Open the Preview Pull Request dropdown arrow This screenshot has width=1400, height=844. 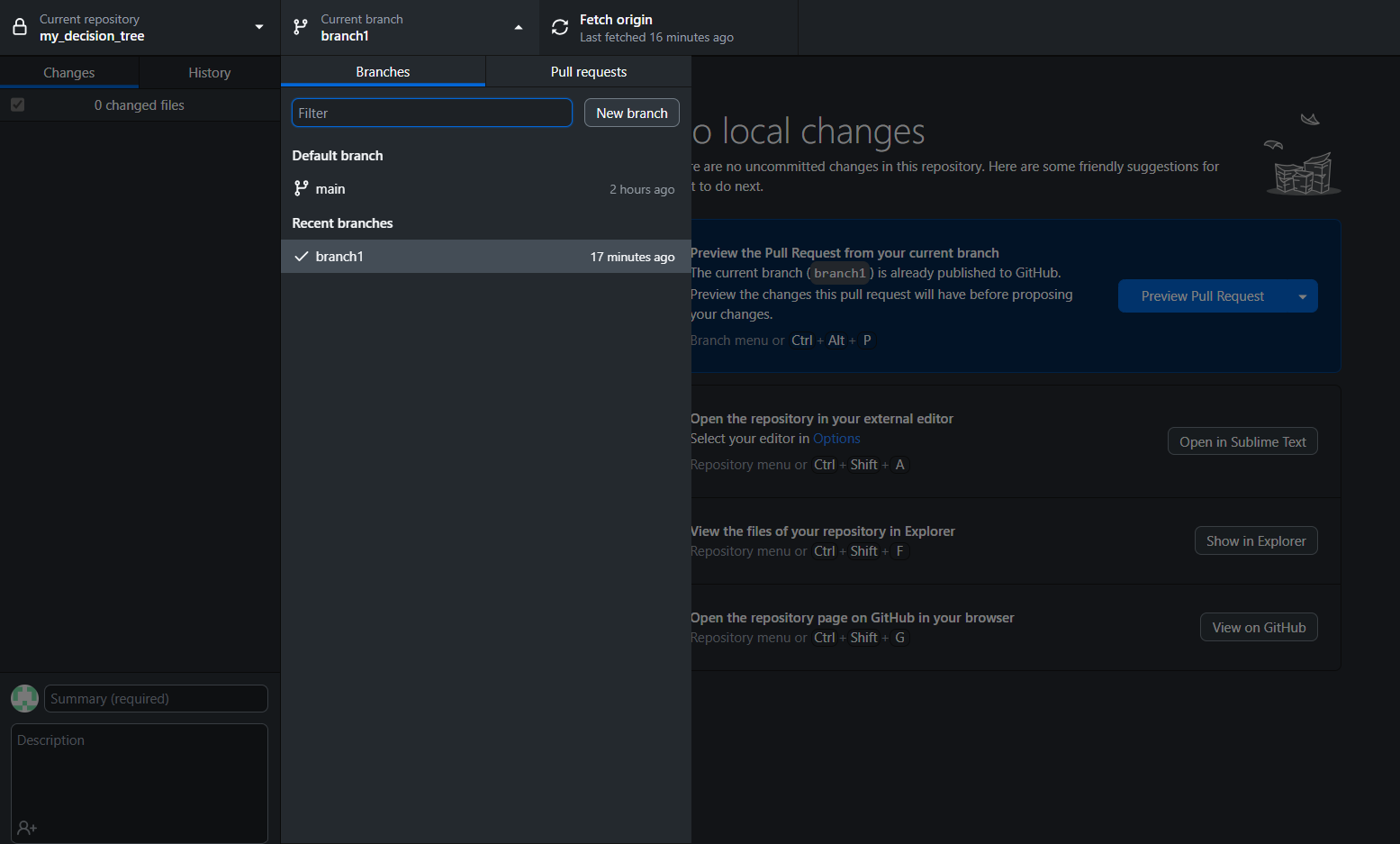(1302, 296)
